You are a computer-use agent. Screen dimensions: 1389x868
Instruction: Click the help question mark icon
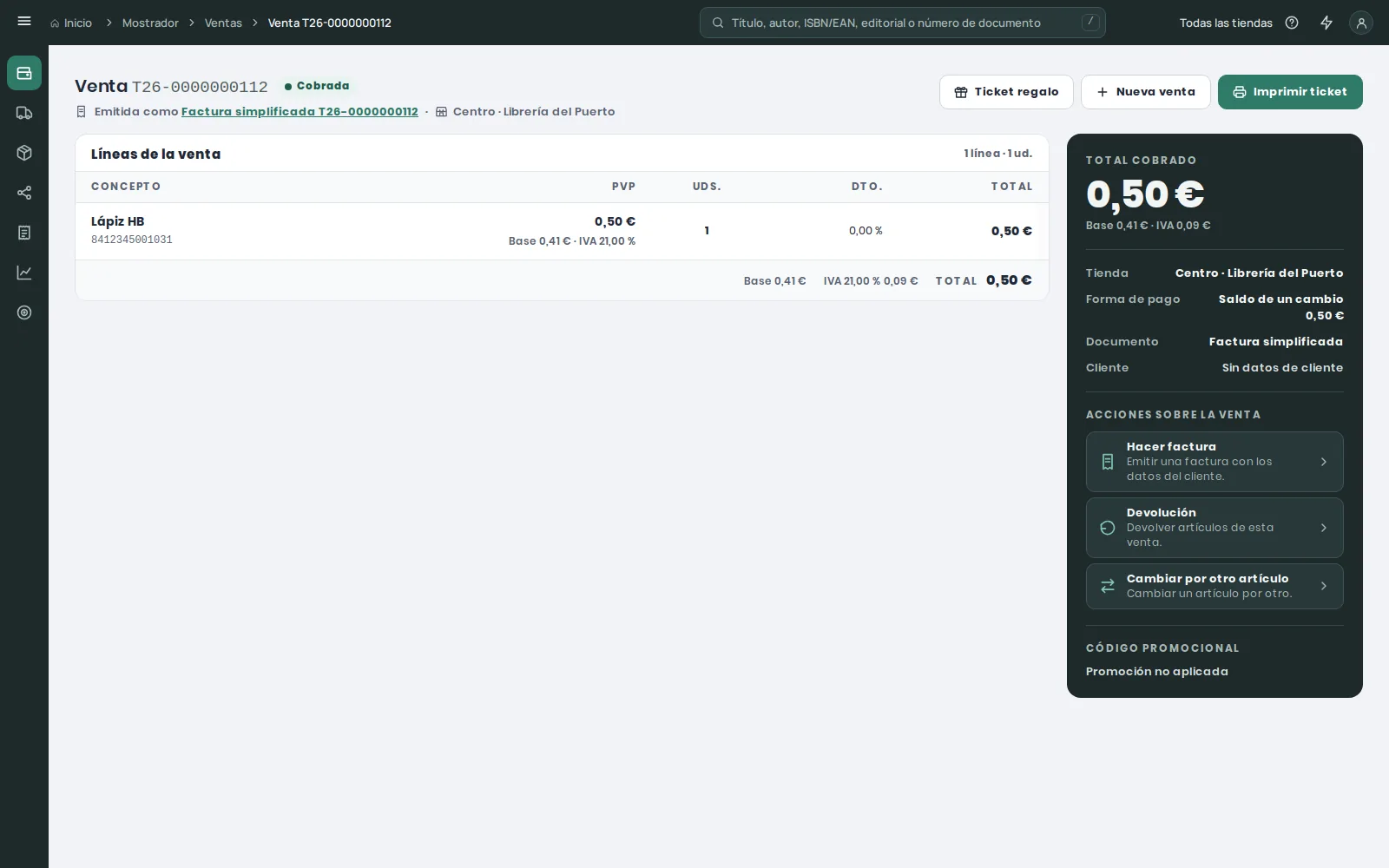click(x=1292, y=23)
